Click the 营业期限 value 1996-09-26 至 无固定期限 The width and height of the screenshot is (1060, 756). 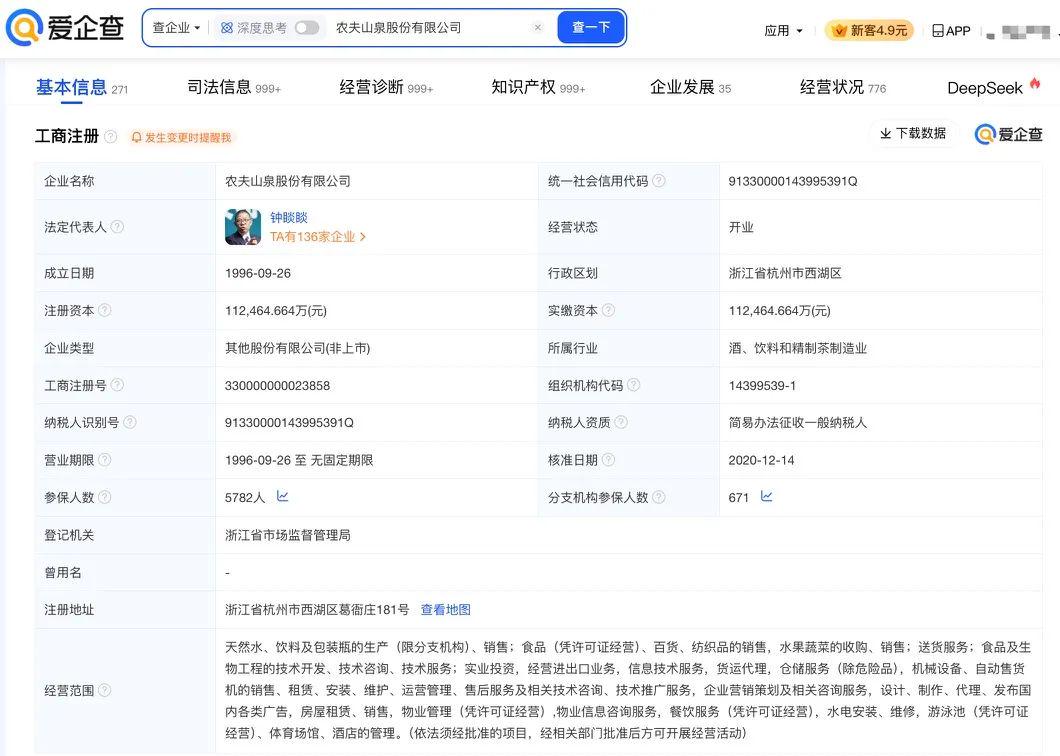coord(299,460)
